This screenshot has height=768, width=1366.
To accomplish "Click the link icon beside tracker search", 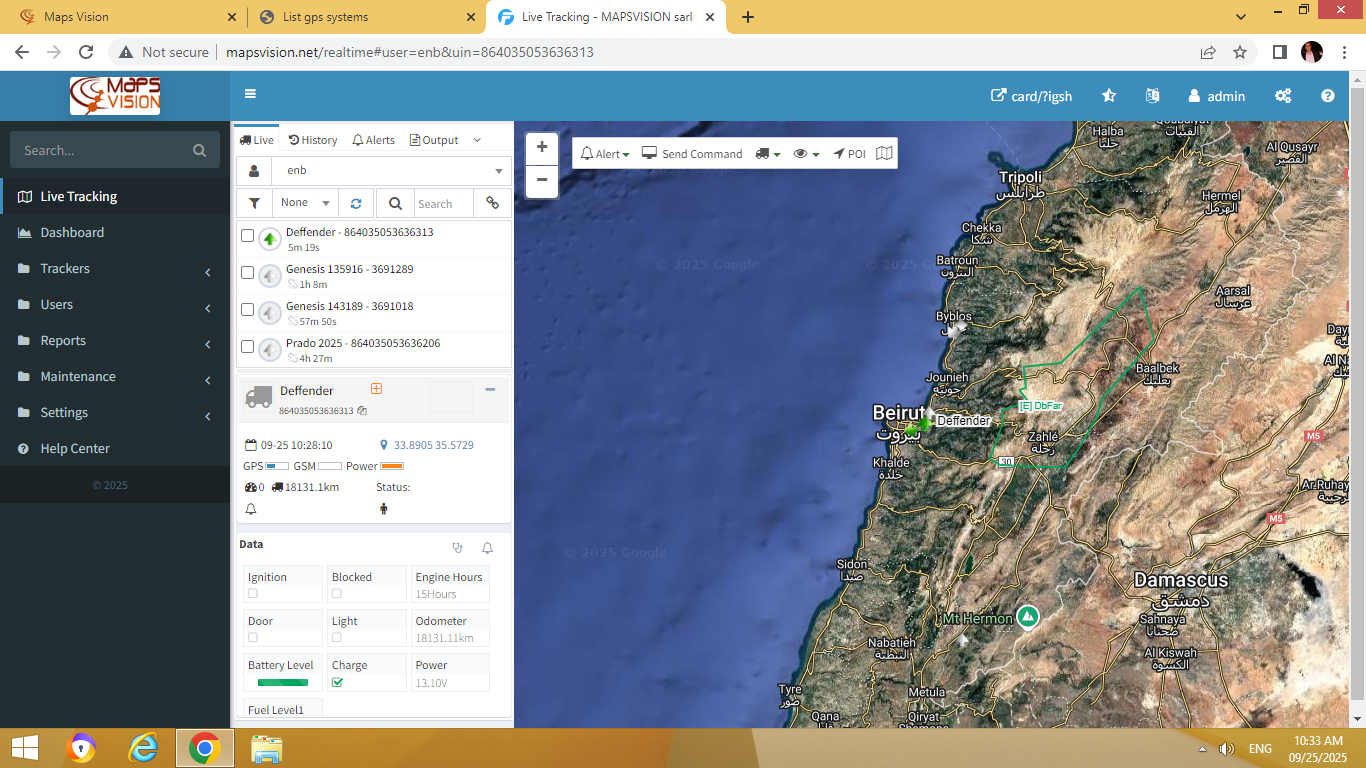I will pyautogui.click(x=492, y=203).
